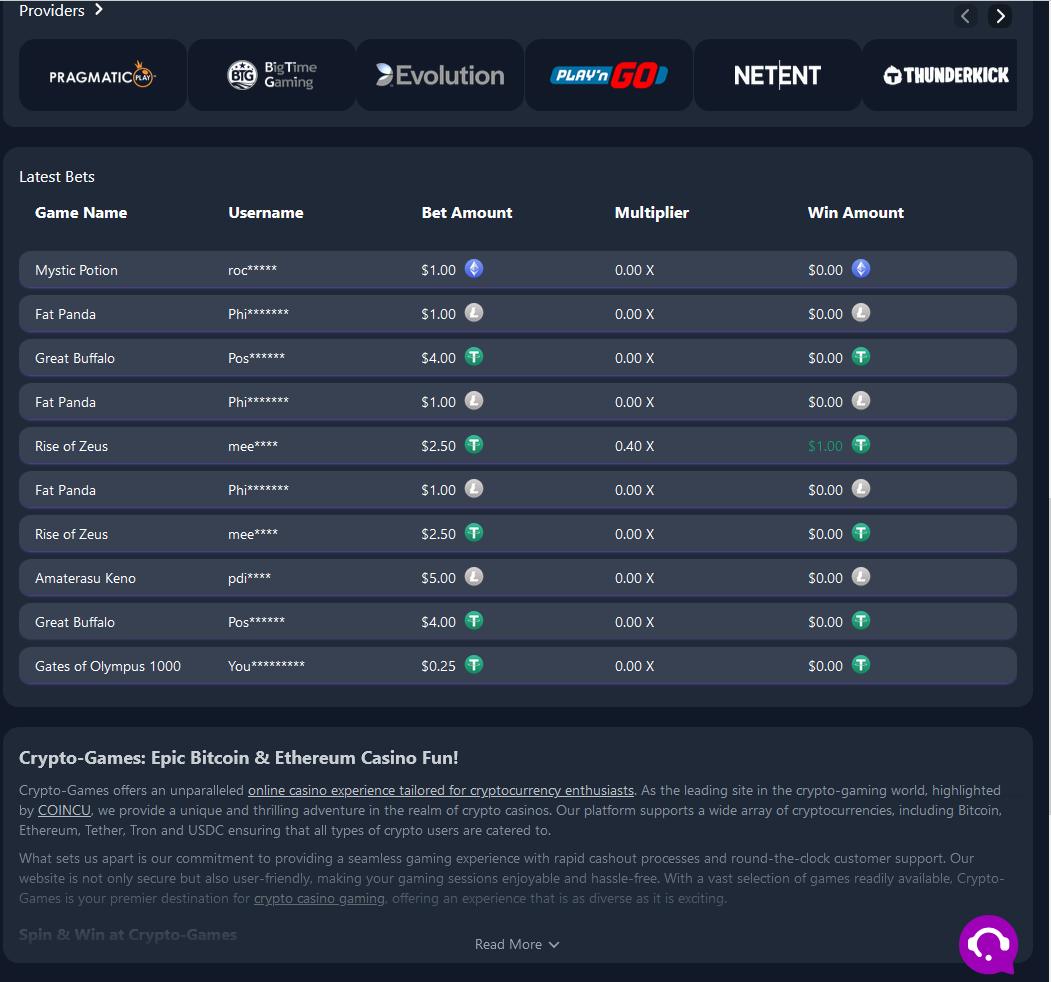Follow the crypto casino gaming link
Screen dimensions: 1051x982
[319, 898]
